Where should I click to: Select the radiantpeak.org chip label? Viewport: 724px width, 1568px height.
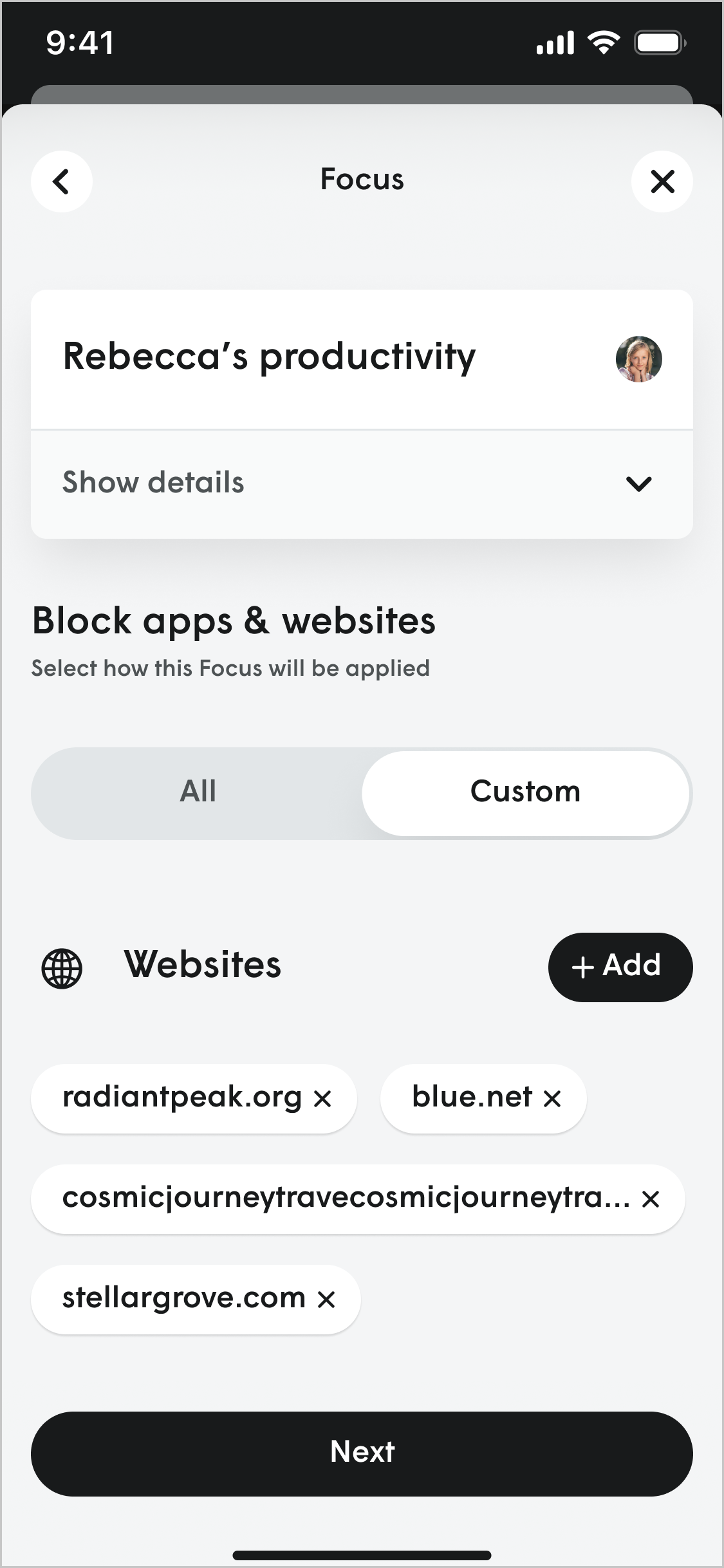[182, 1097]
